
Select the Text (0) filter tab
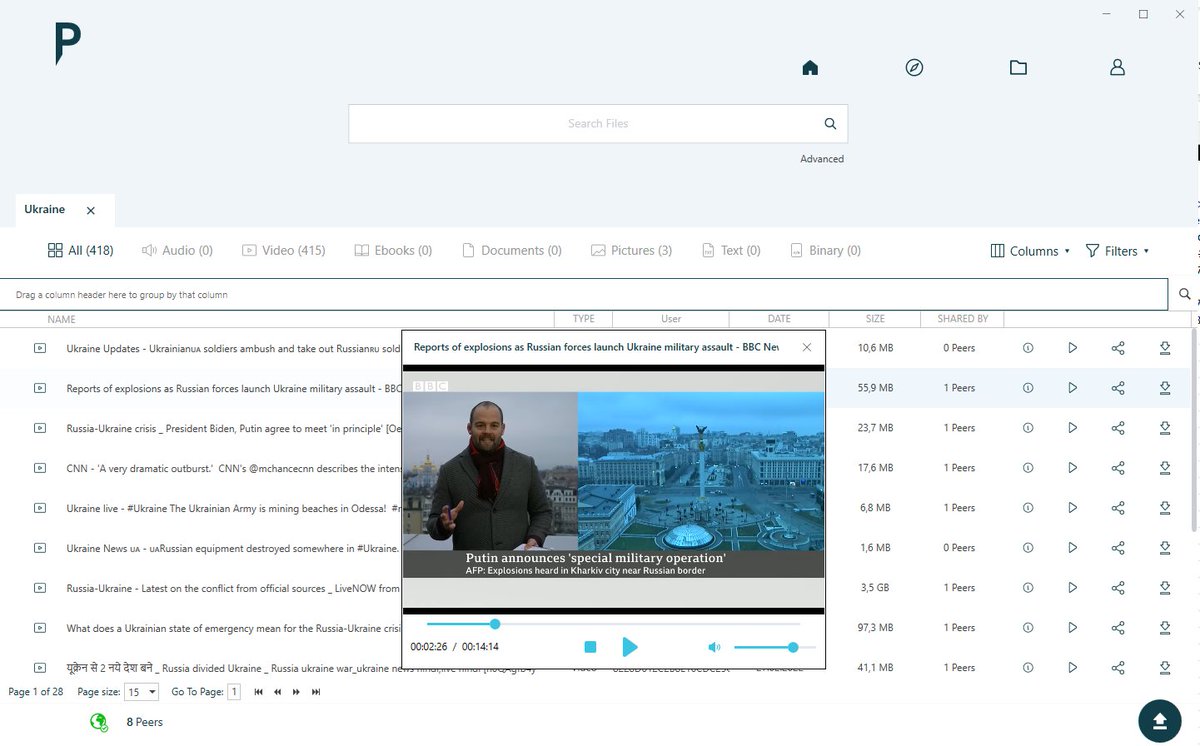pos(731,251)
